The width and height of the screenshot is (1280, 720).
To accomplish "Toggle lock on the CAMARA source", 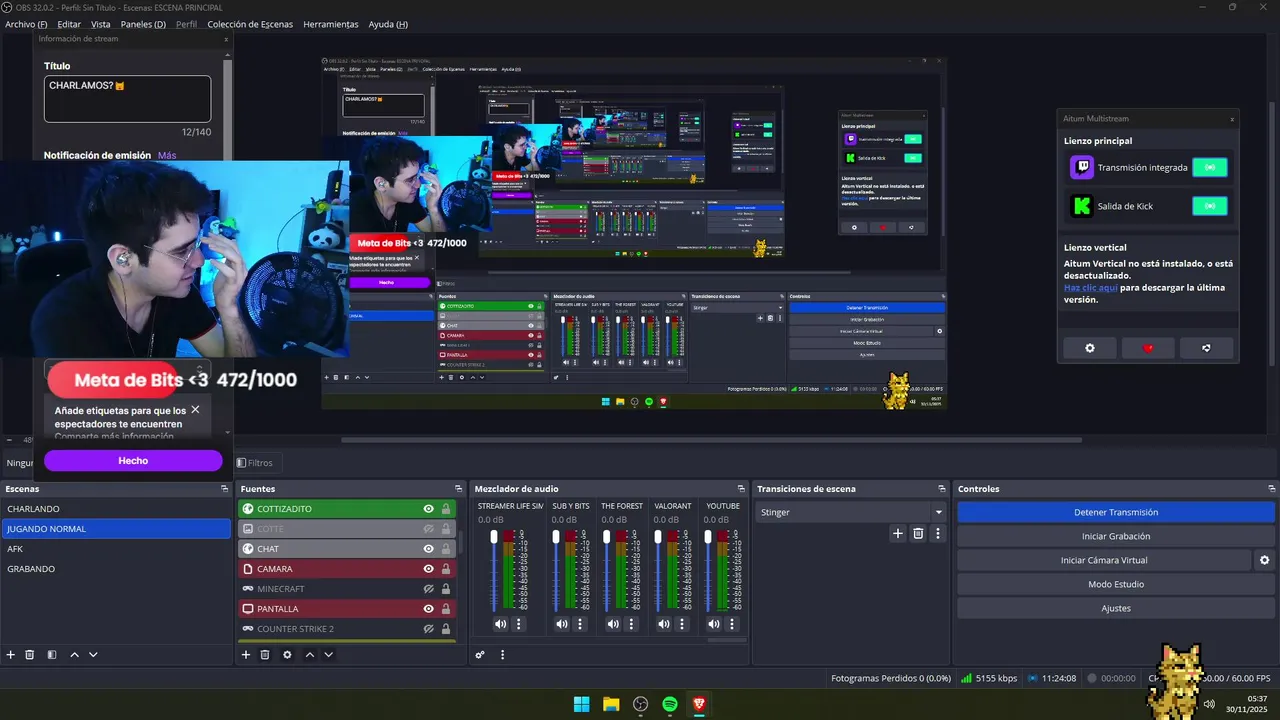I will [446, 569].
